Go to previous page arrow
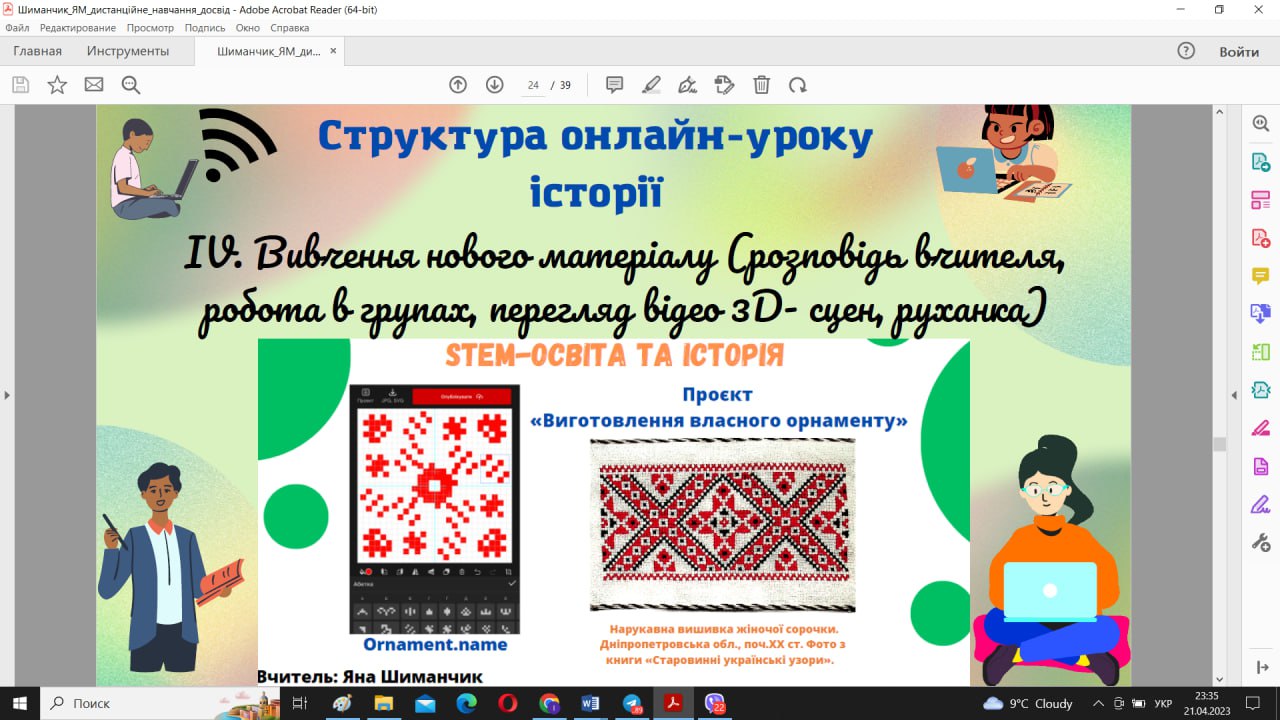This screenshot has width=1280, height=720. click(x=458, y=85)
